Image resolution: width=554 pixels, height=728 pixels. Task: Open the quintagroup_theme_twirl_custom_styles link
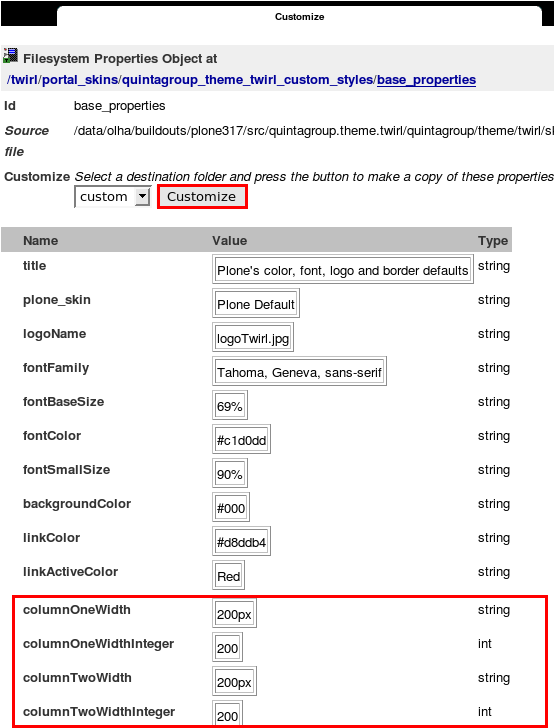pos(248,80)
